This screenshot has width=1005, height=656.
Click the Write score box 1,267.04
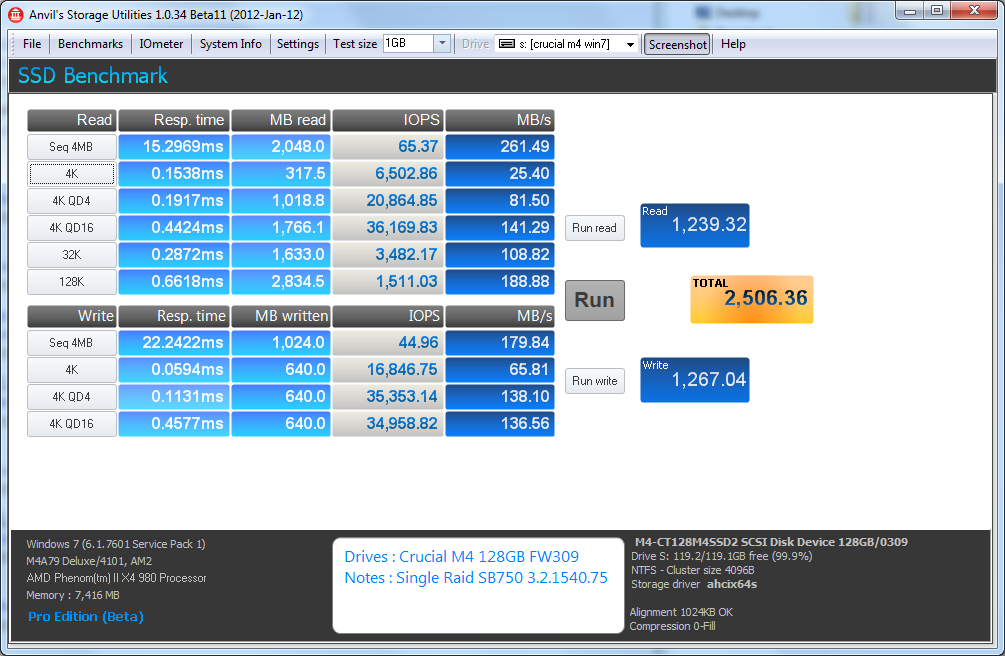tap(695, 380)
